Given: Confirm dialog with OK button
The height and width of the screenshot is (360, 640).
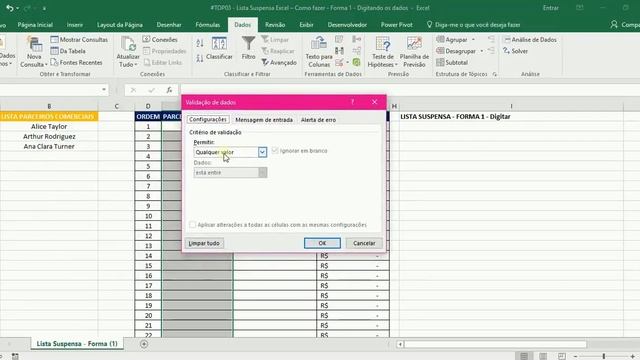Looking at the screenshot, I should 322,243.
